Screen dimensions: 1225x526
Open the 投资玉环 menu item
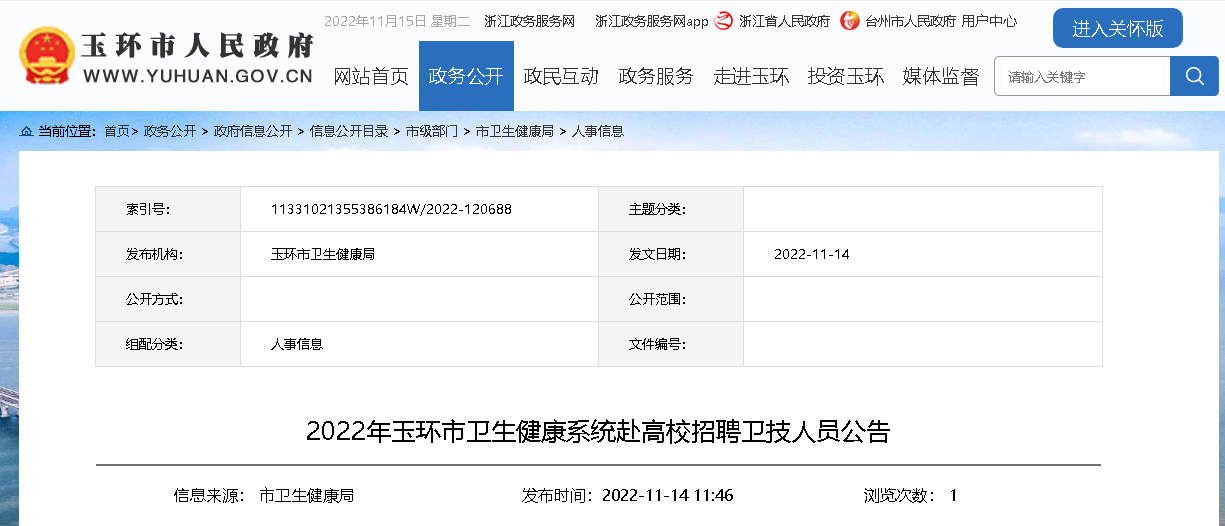click(846, 76)
